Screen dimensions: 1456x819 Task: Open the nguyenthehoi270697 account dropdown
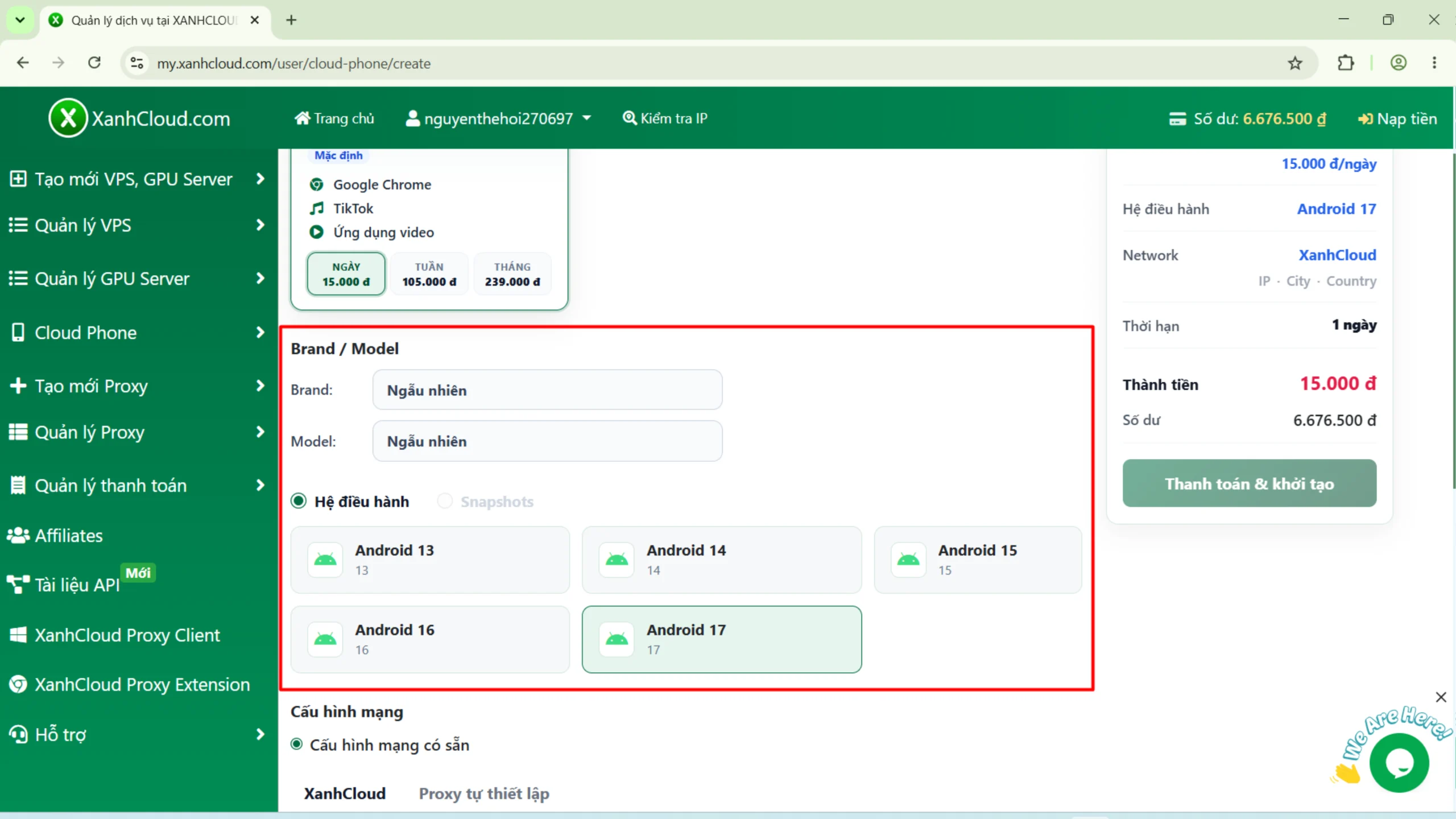click(498, 118)
